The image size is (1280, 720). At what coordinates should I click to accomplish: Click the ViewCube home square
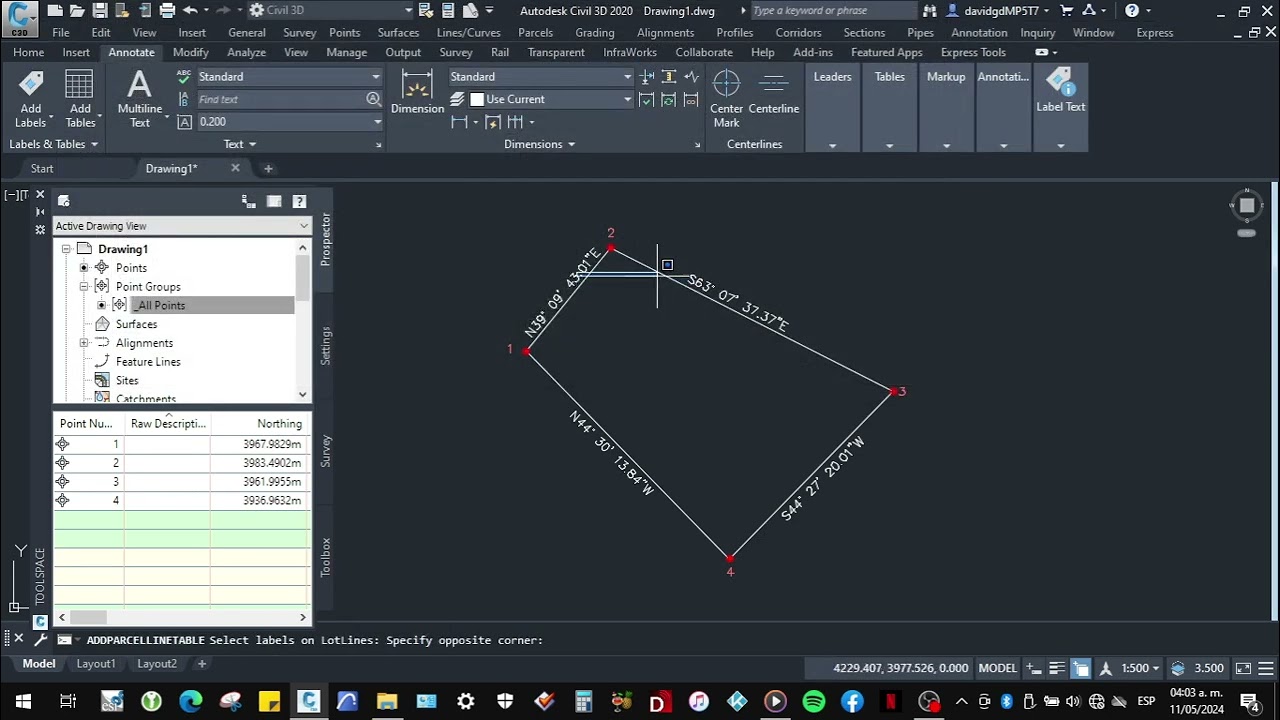1246,206
